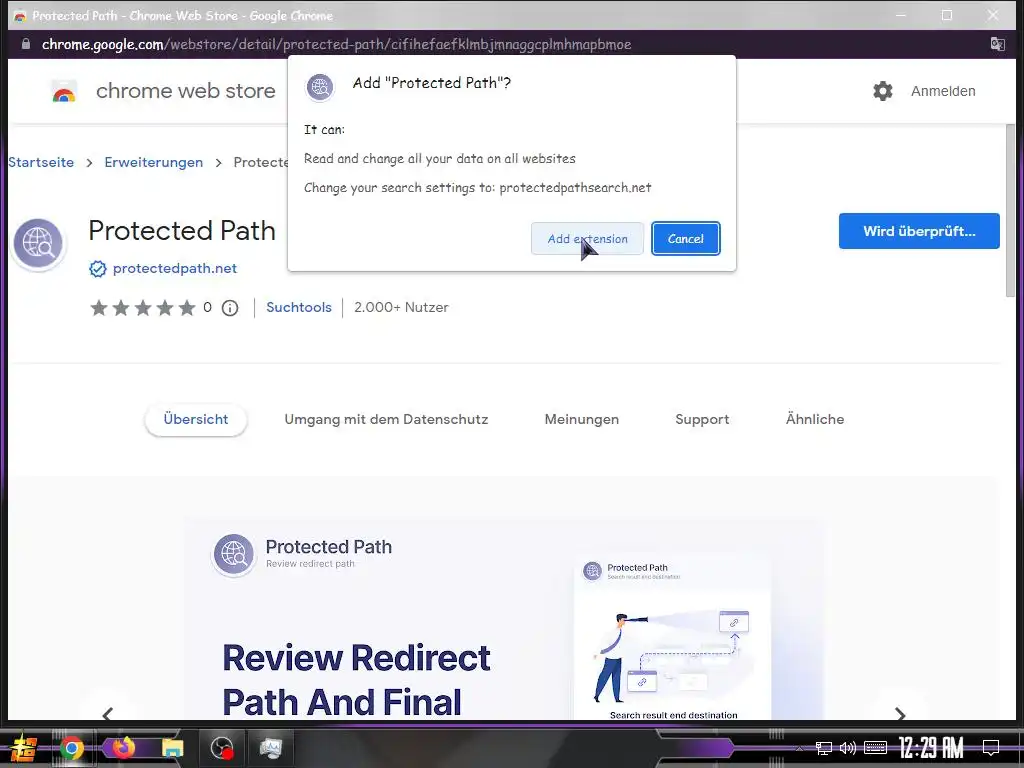Cancel the Protected Path install dialog
Image resolution: width=1024 pixels, height=768 pixels.
685,238
